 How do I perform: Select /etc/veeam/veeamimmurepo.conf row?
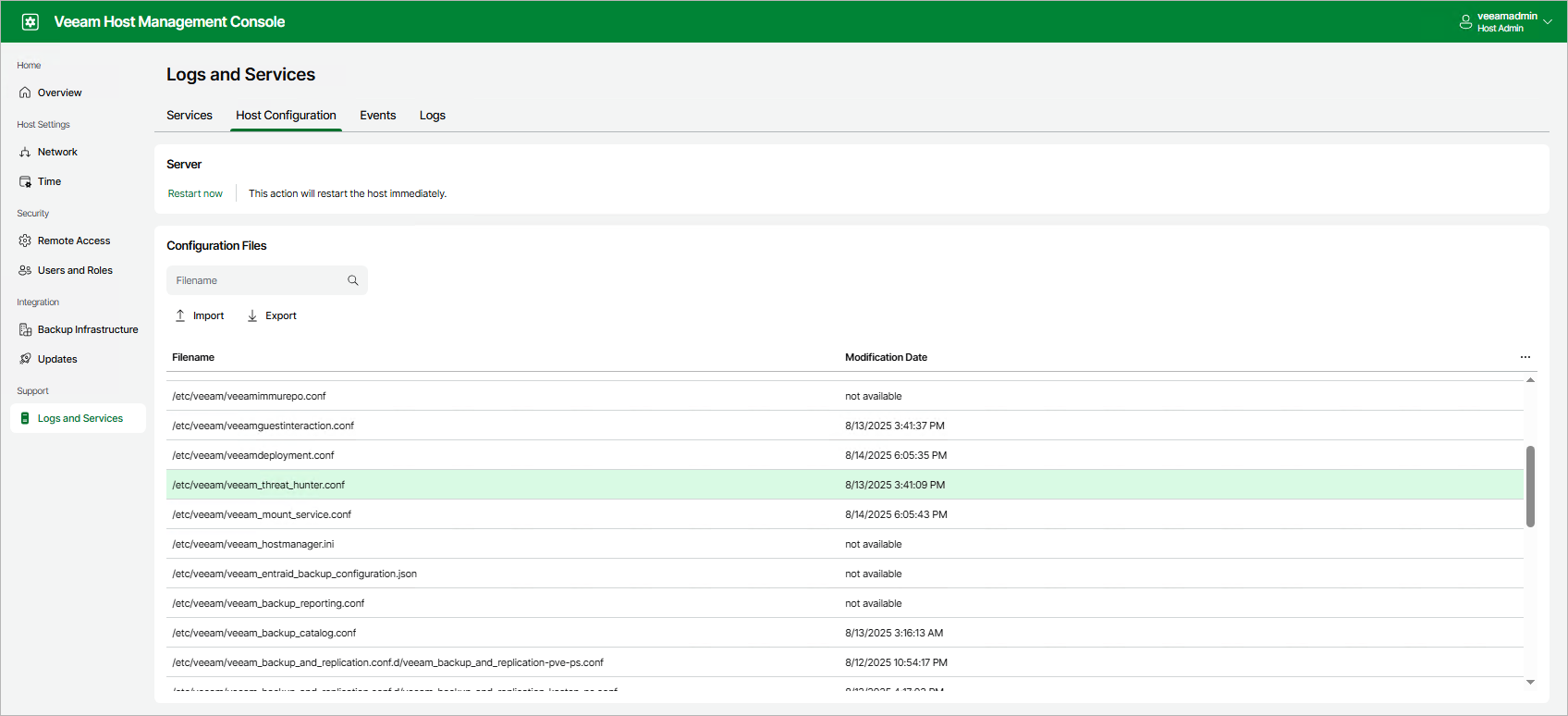point(845,396)
